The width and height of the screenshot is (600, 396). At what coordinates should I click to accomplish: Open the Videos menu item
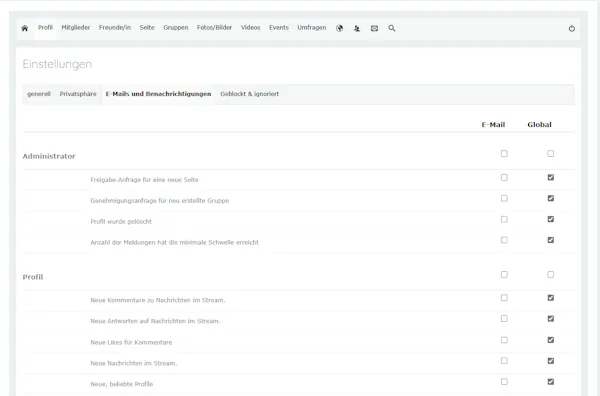[251, 28]
